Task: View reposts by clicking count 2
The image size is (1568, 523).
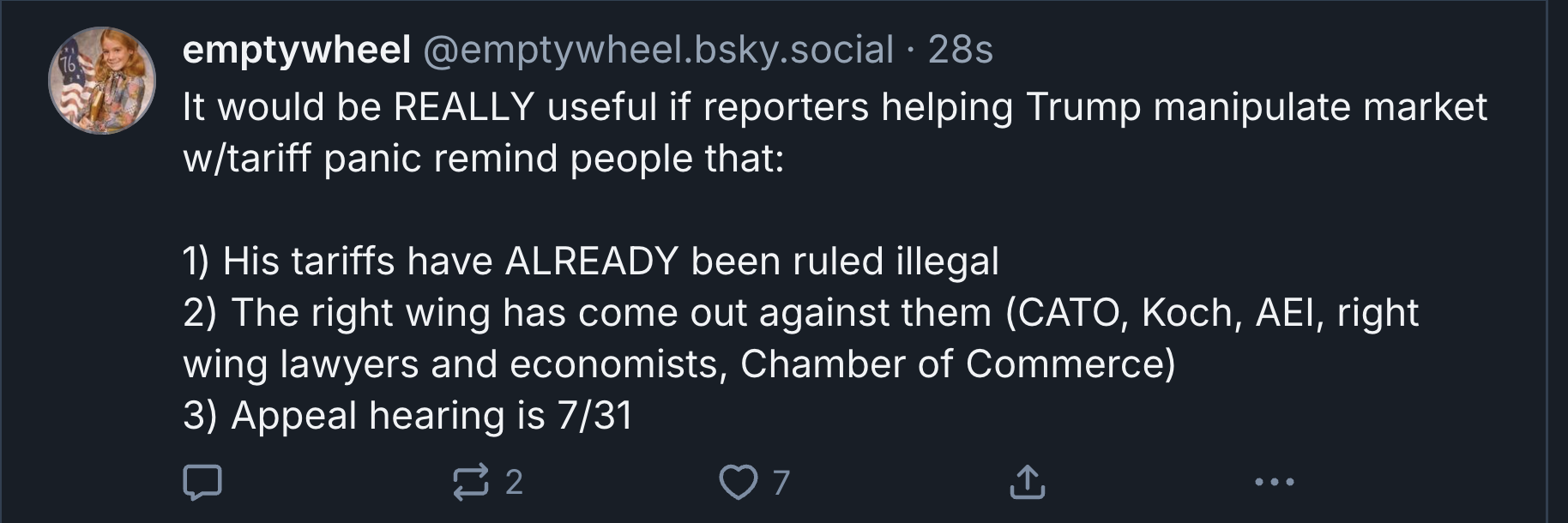Action: (514, 483)
